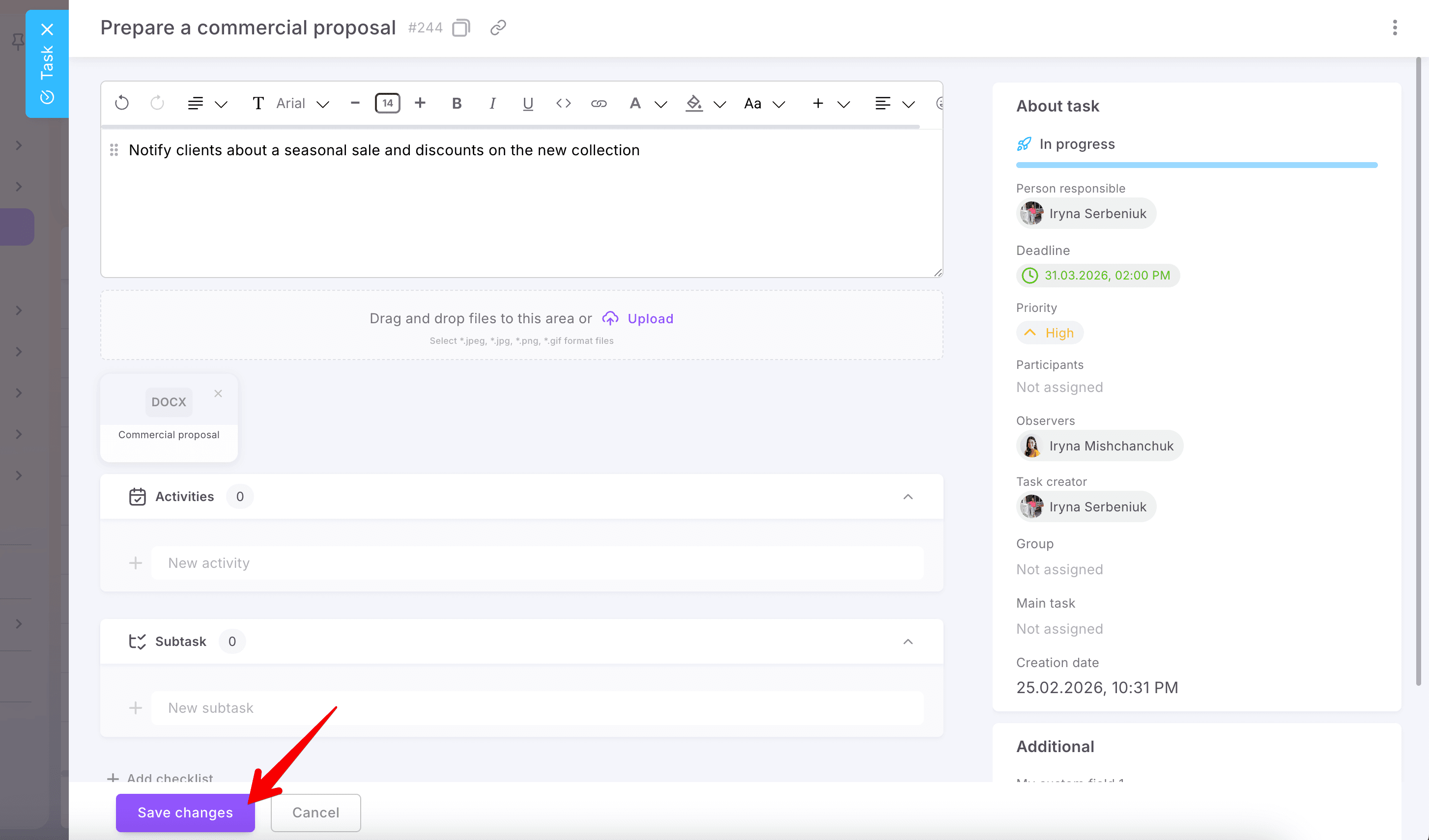
Task: Toggle bold formatting
Action: click(x=457, y=103)
